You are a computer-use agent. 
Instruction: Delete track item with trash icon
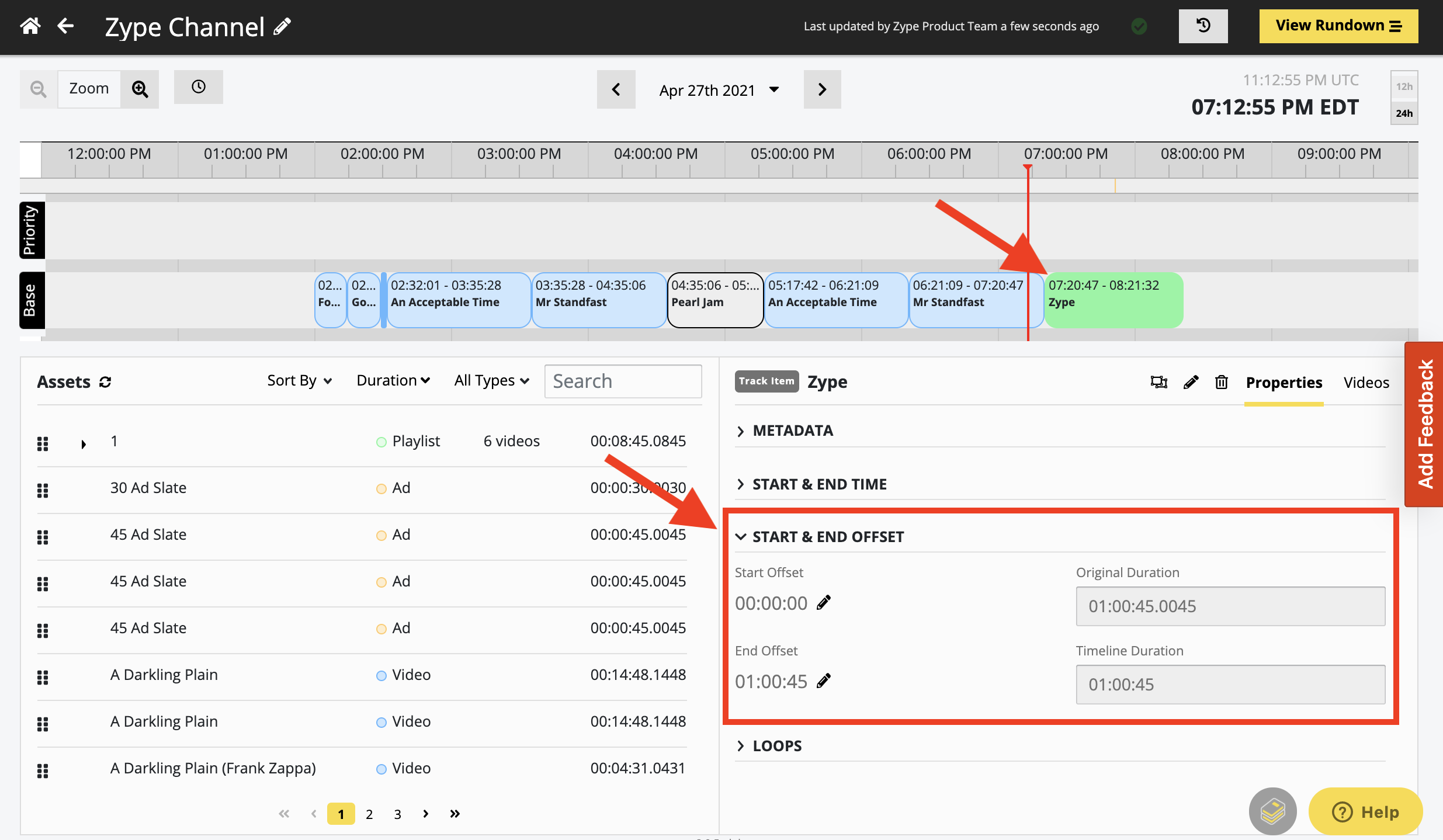[1221, 382]
